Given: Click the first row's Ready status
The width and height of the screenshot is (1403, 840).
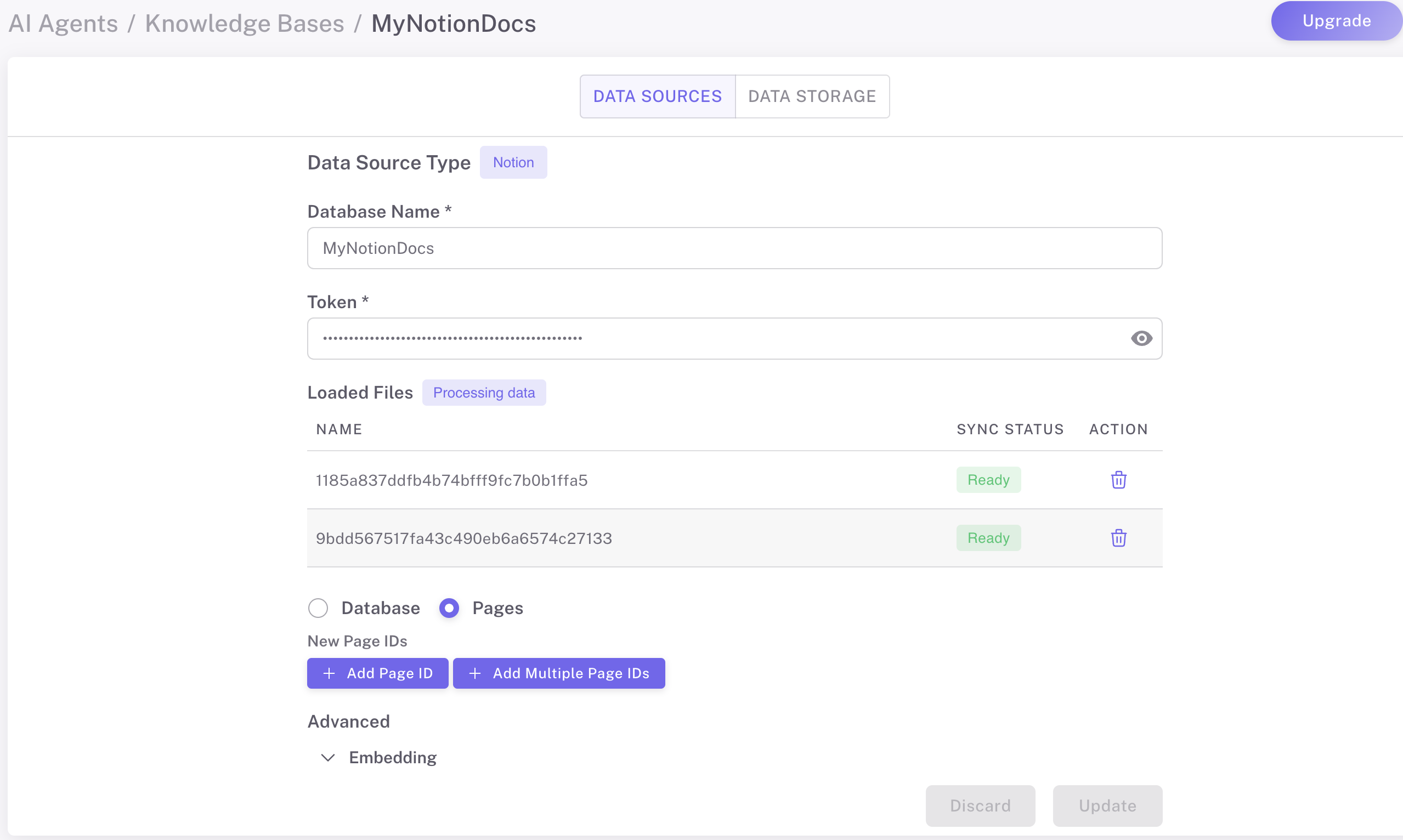Looking at the screenshot, I should point(988,480).
